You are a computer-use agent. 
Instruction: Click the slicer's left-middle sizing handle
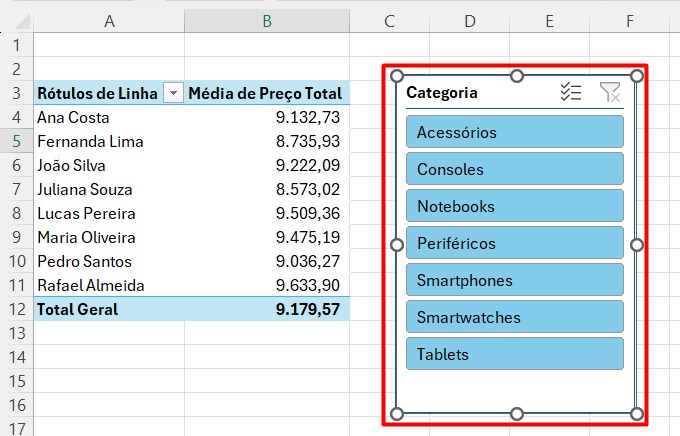[397, 245]
